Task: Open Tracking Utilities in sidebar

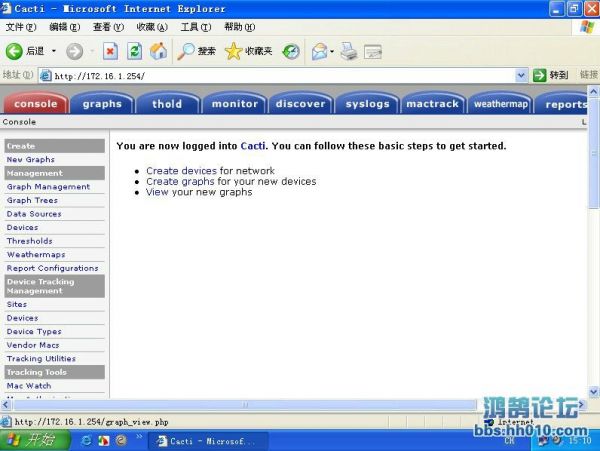Action: 41,359
